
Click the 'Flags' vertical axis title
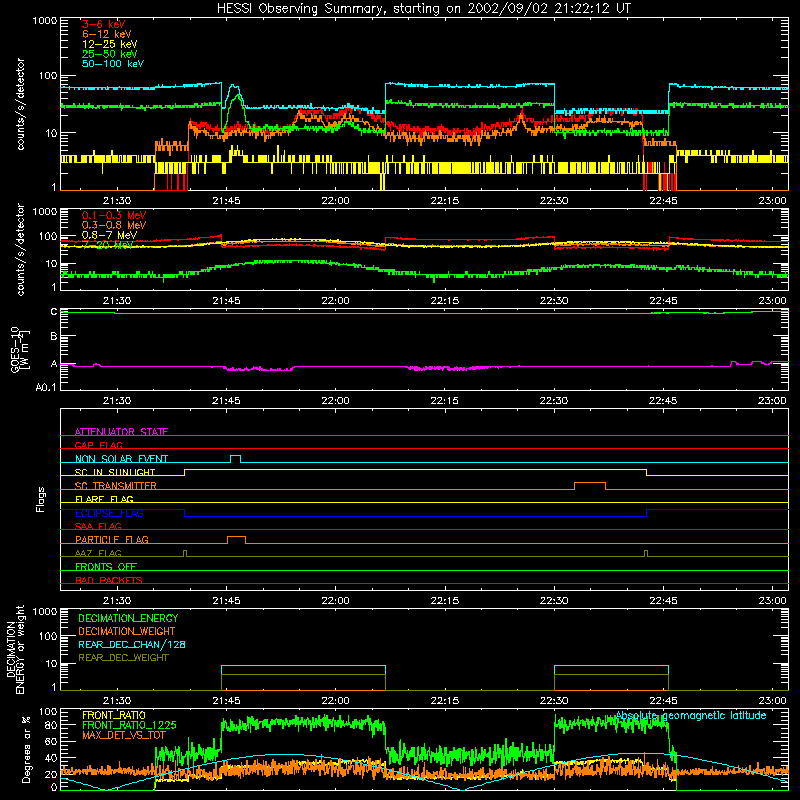coord(40,499)
